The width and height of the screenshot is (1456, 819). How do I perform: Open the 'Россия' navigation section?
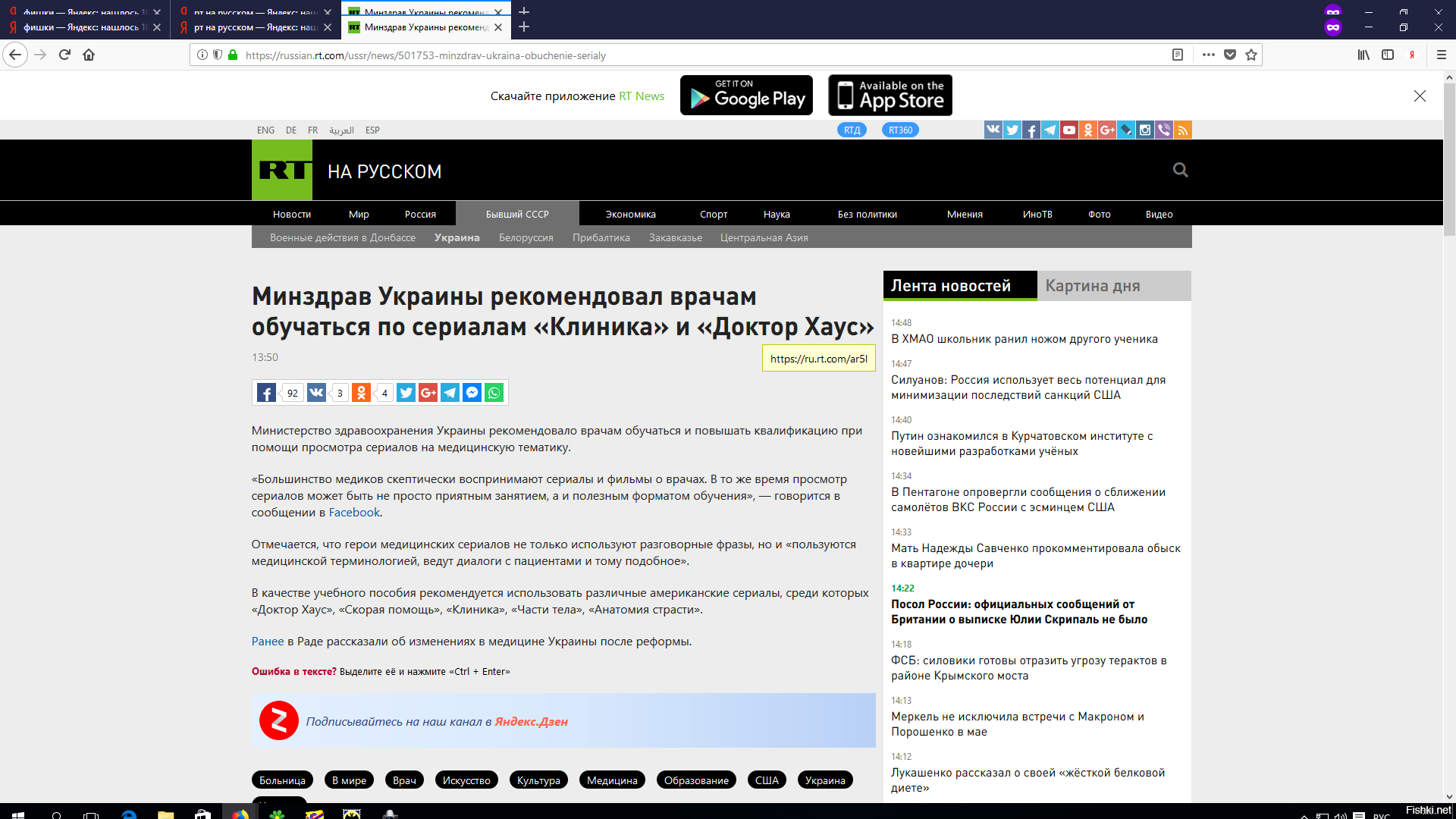click(x=420, y=214)
